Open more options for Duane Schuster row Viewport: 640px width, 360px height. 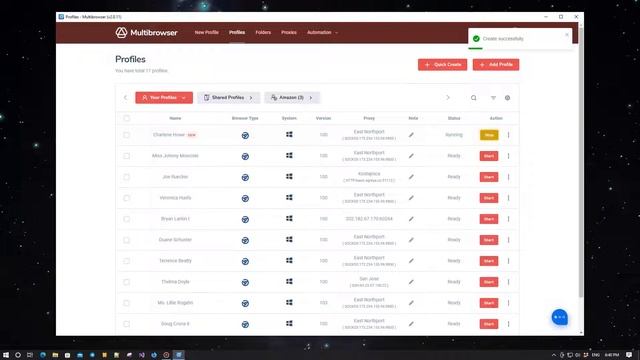pos(509,240)
